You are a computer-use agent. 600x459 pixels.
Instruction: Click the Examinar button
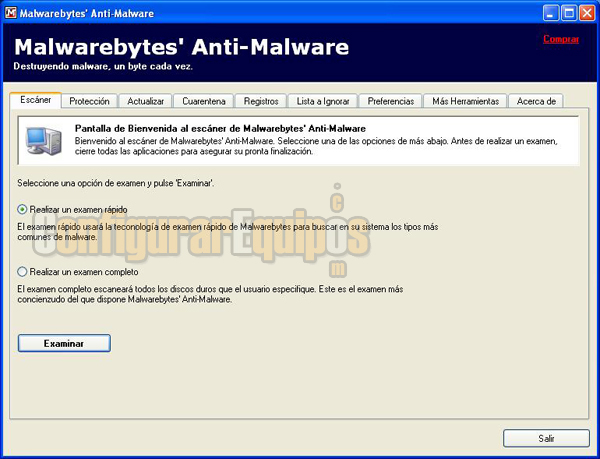(x=64, y=343)
